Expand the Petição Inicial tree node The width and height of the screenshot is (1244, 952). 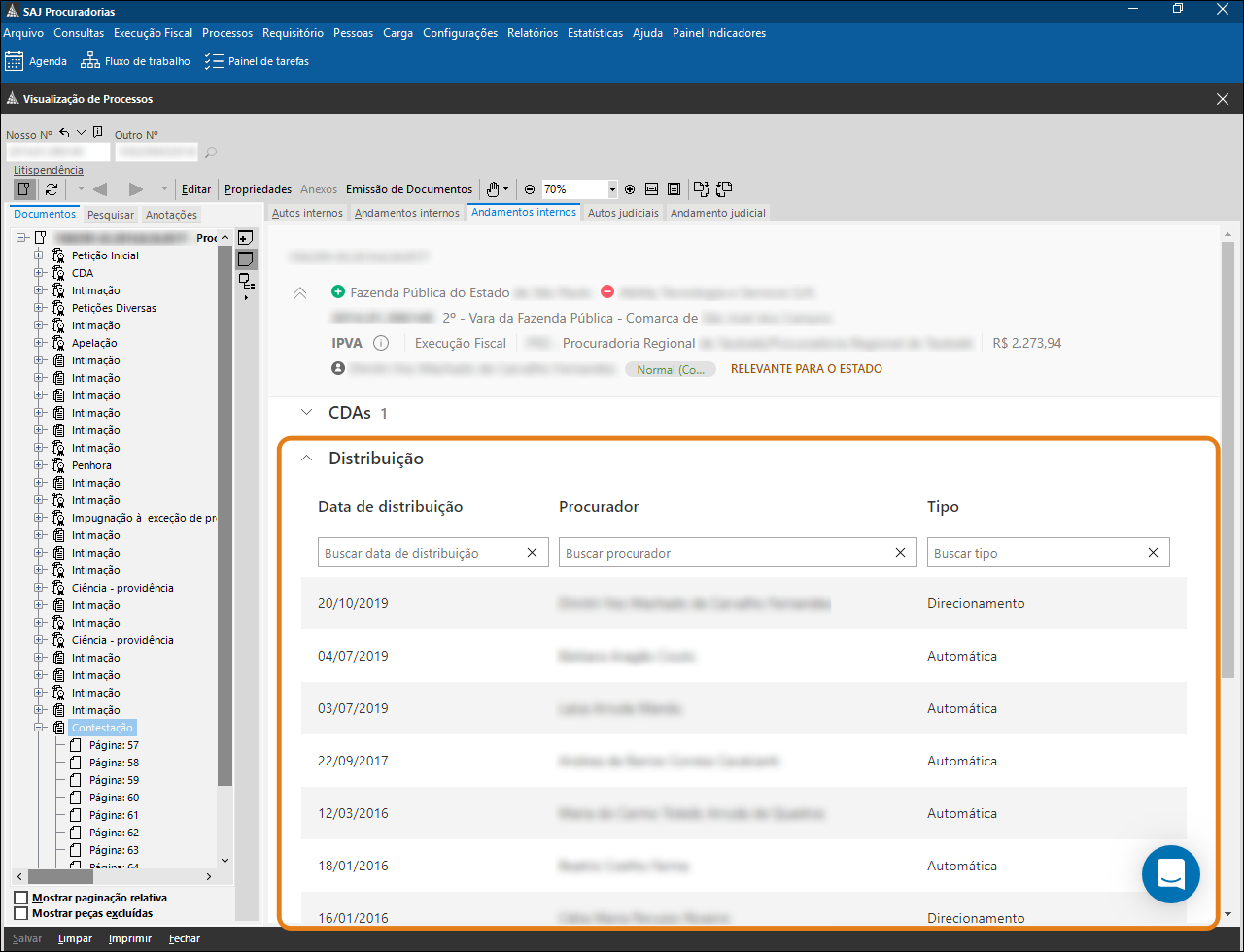coord(40,255)
